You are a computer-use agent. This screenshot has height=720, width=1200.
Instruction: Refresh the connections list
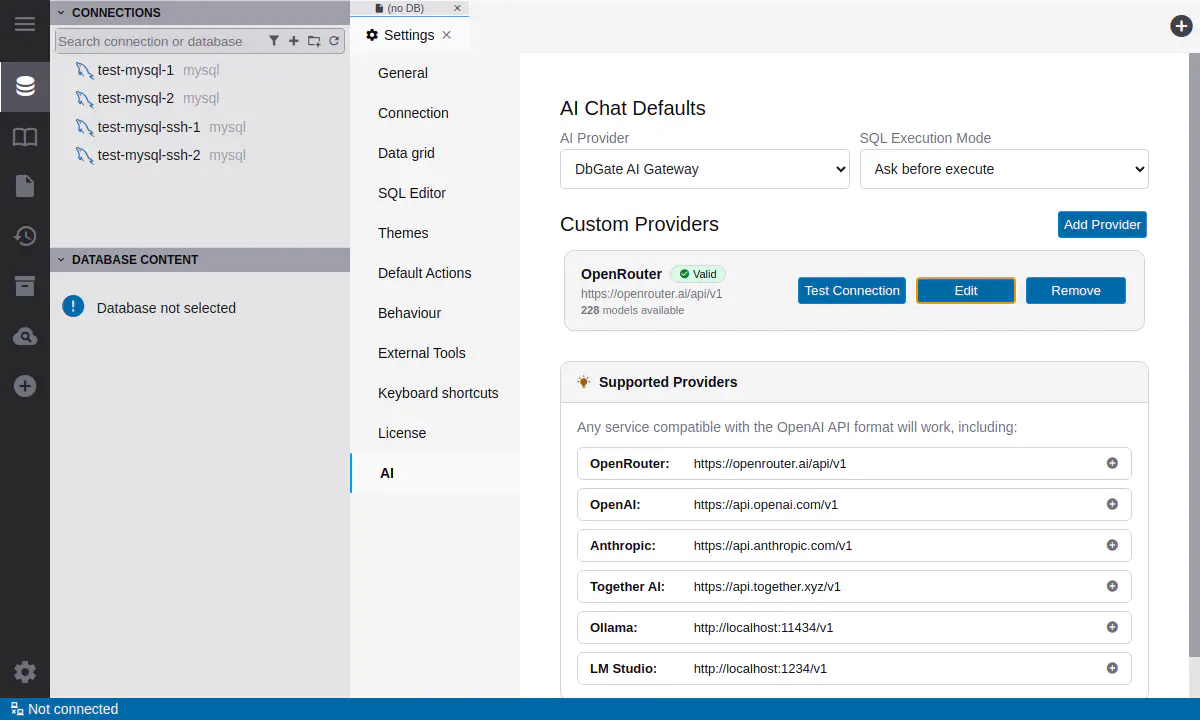(x=334, y=41)
